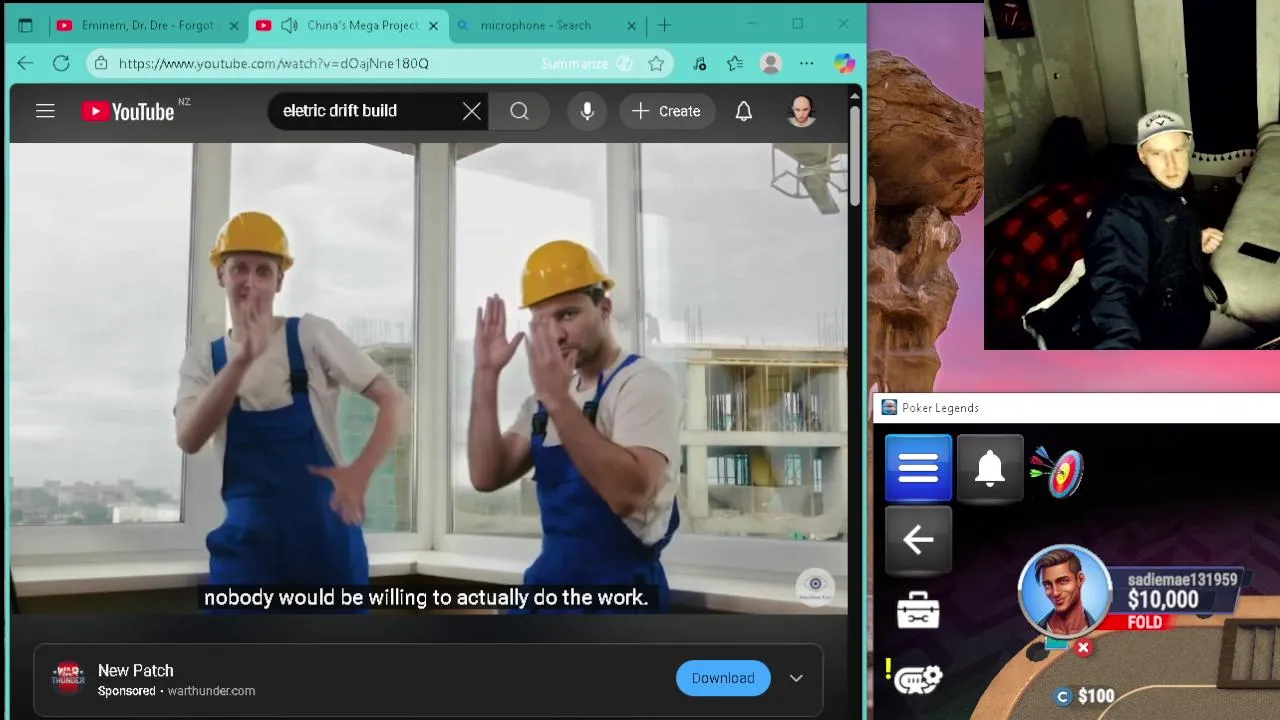Click the $10,000 chip stack amount

(1163, 600)
